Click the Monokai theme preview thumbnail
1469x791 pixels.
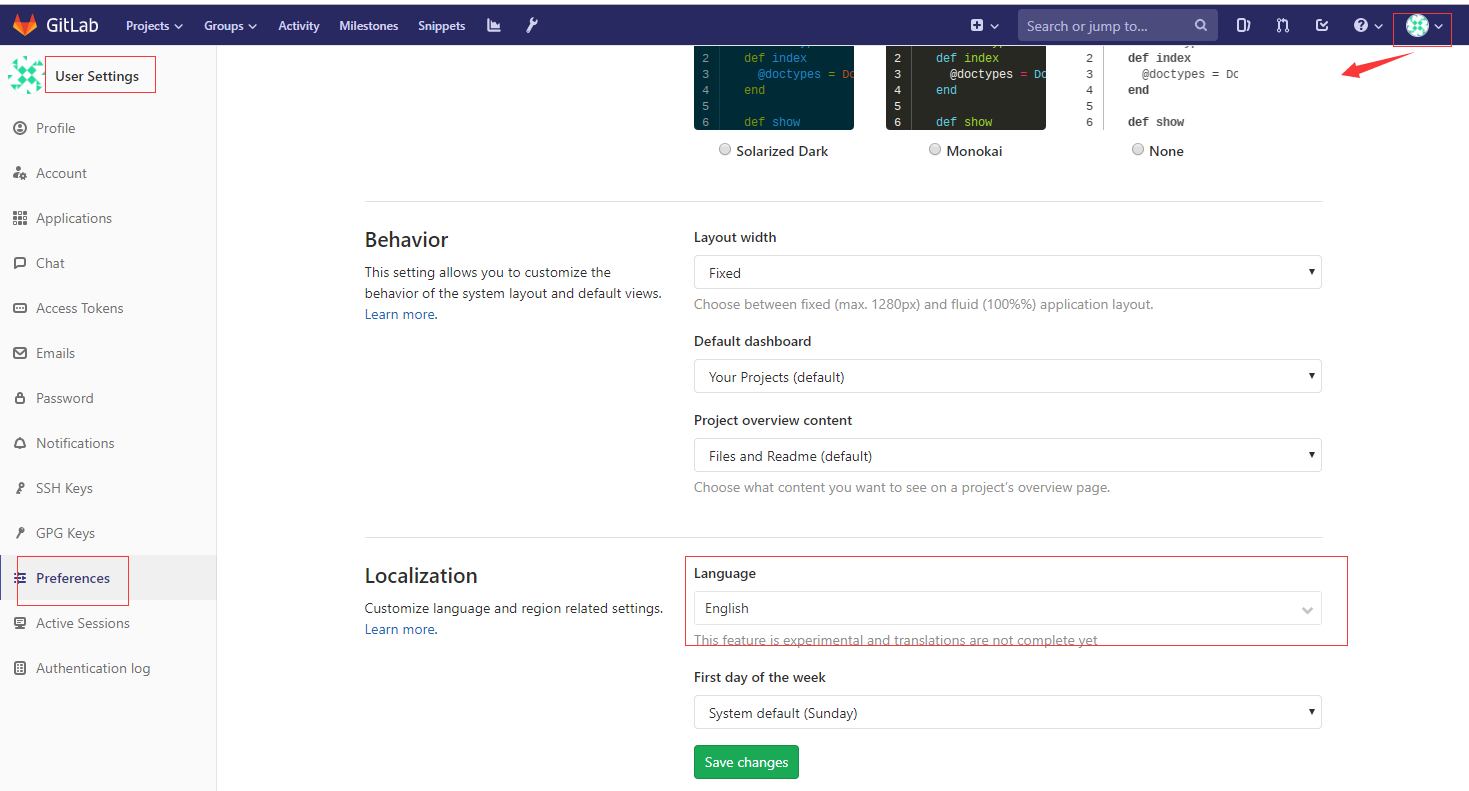pyautogui.click(x=965, y=88)
